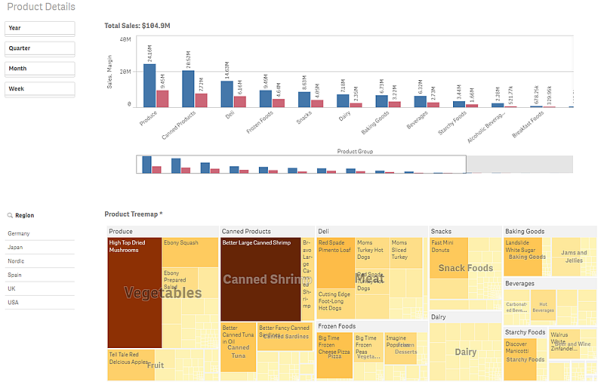Click the Region search magnifier icon
The image size is (604, 385).
tap(10, 215)
